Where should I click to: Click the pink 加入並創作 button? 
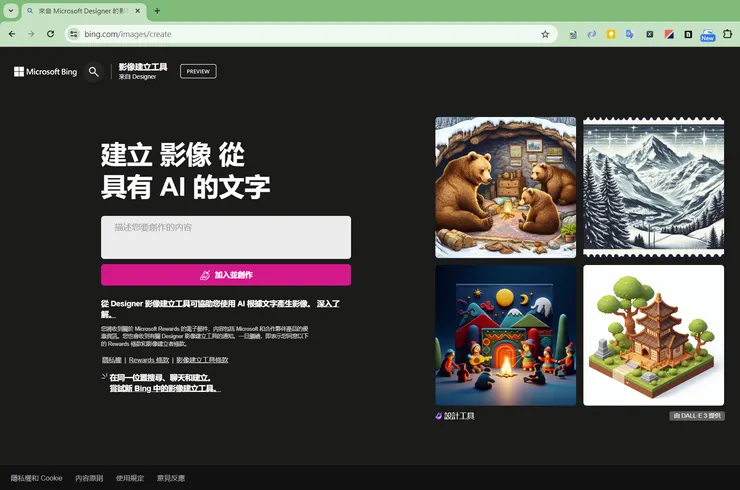click(x=226, y=275)
